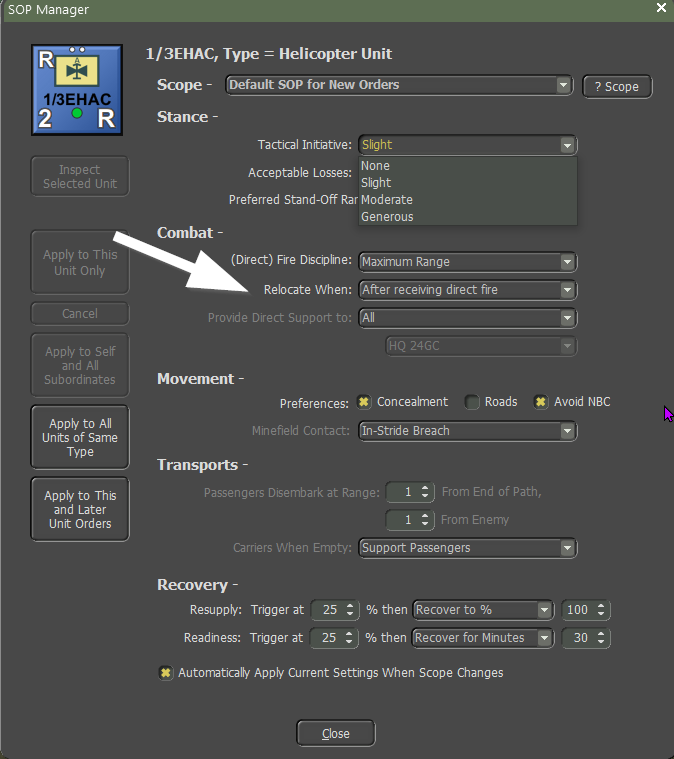Toggle Automatically Apply Current Settings checkbox
This screenshot has height=759, width=674.
(165, 673)
